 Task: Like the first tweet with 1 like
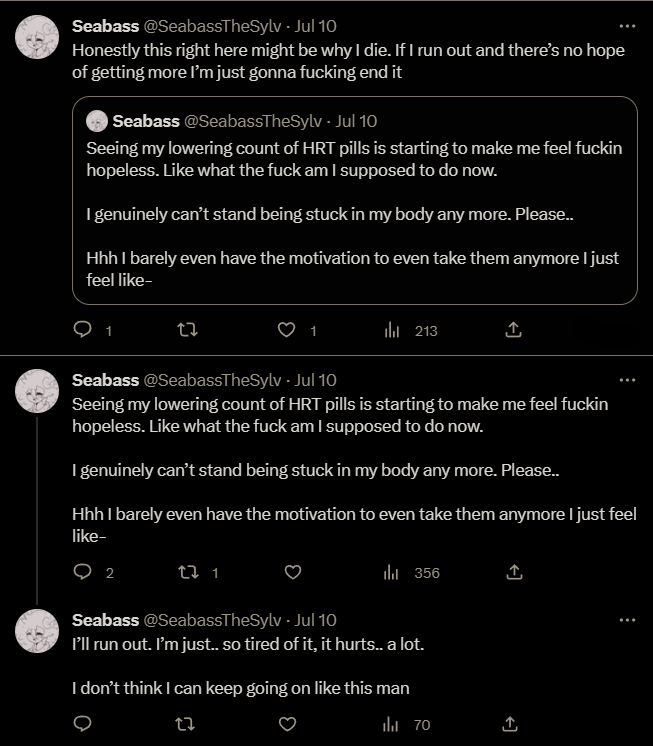point(287,330)
